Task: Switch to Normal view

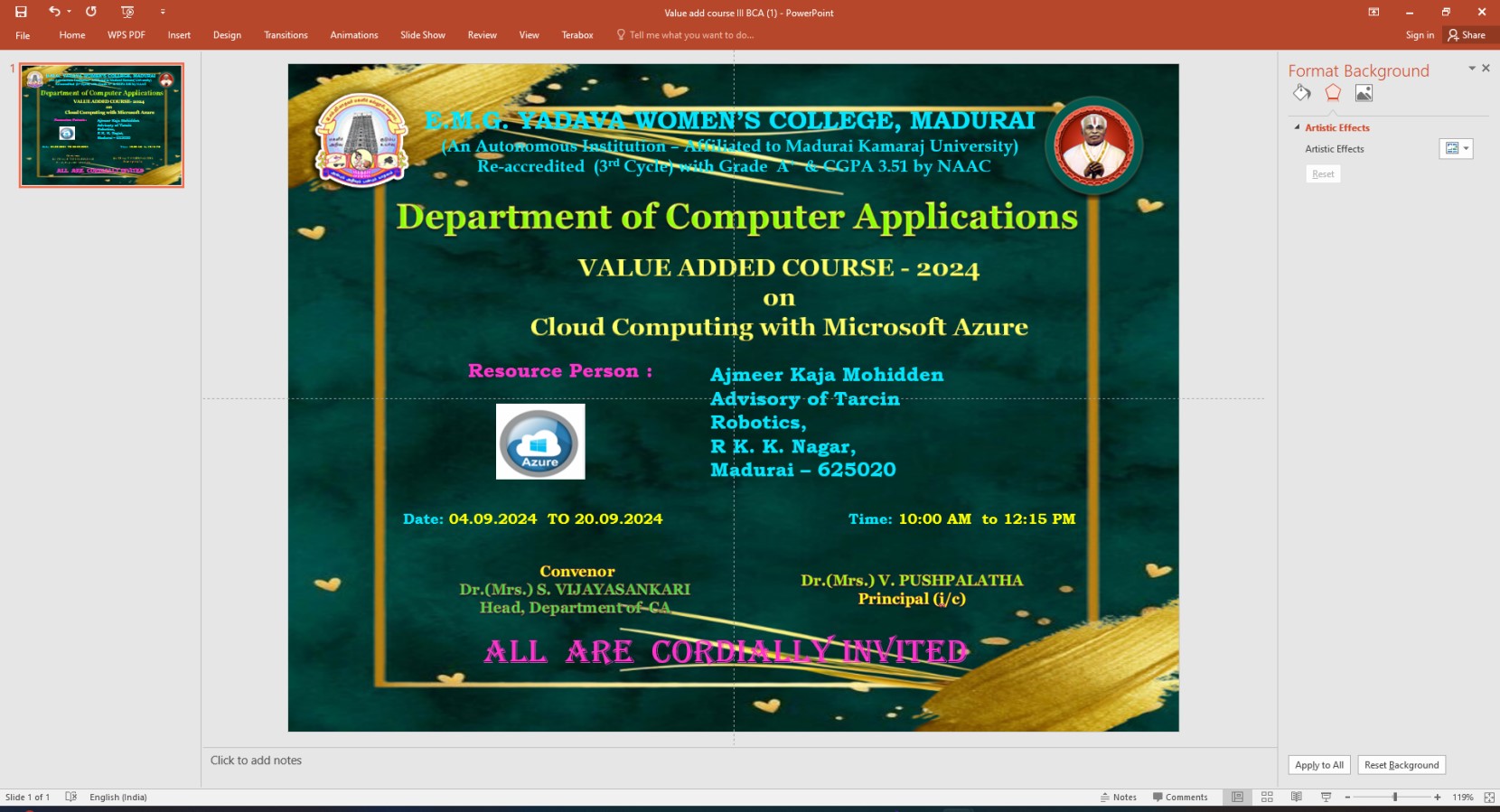Action: pos(1237,798)
